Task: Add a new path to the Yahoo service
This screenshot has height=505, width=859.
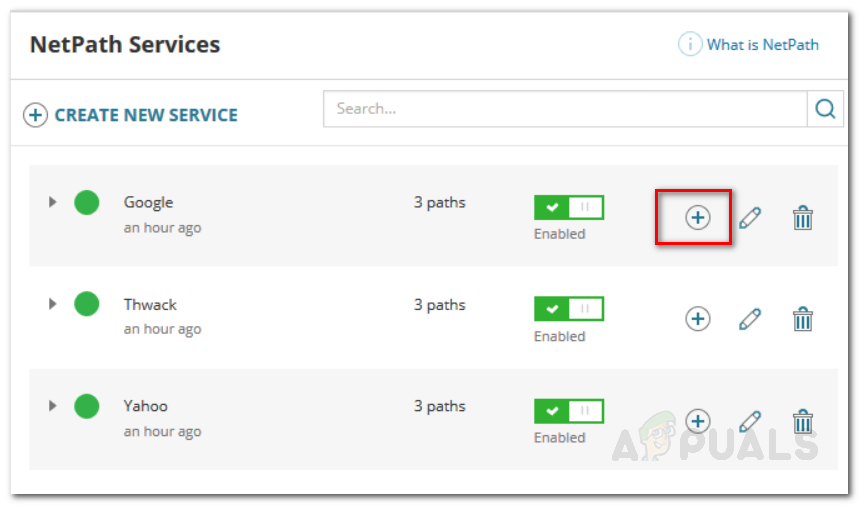Action: (697, 421)
